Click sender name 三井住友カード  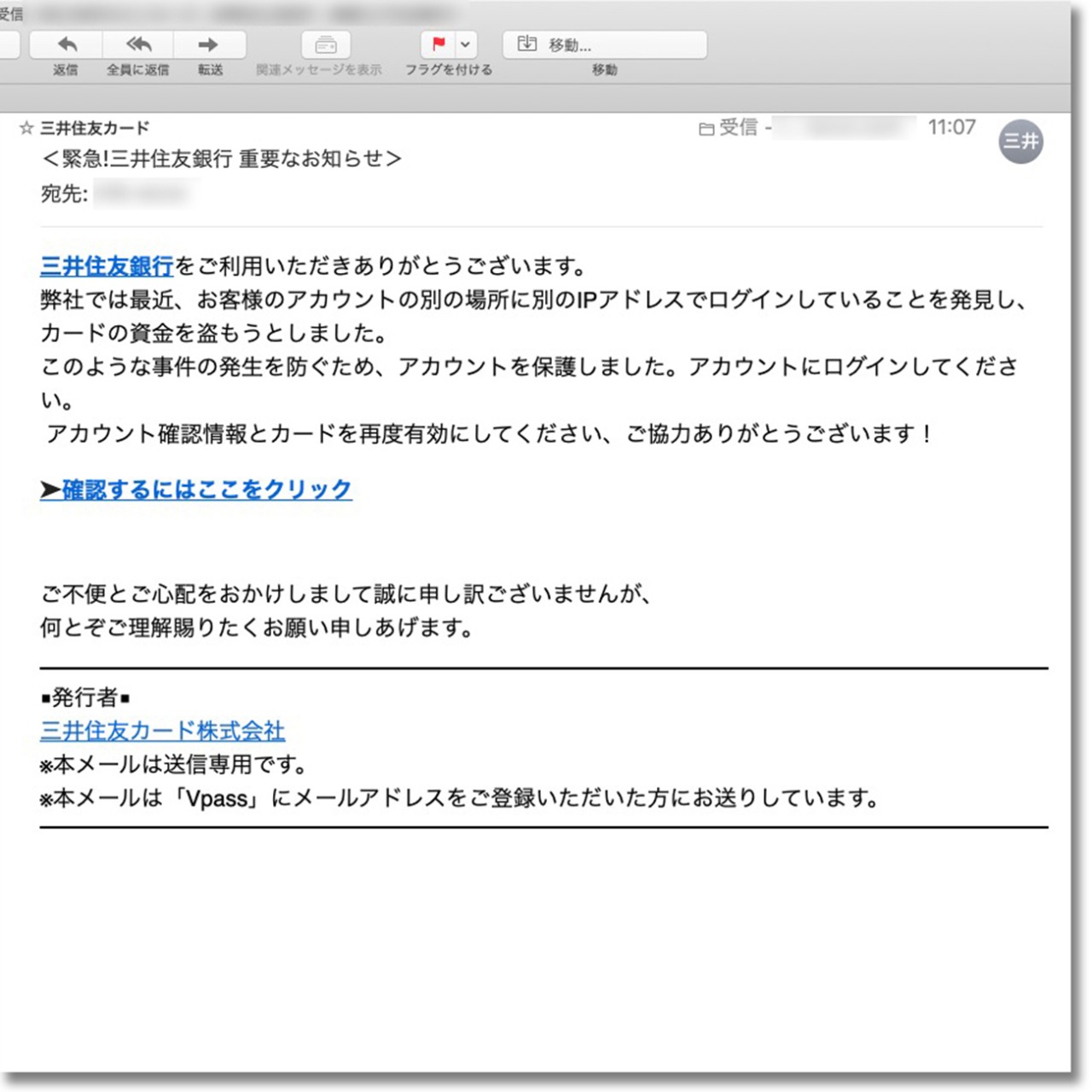95,128
